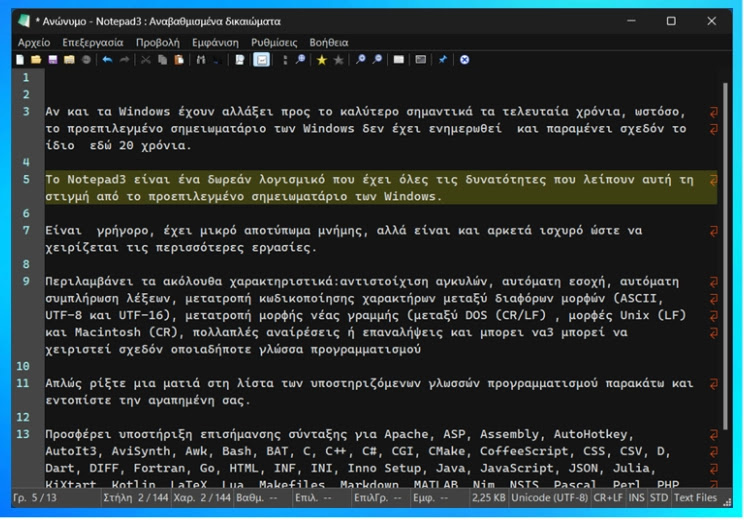The image size is (744, 520).
Task: Toggle always on top with pin icon
Action: (442, 60)
